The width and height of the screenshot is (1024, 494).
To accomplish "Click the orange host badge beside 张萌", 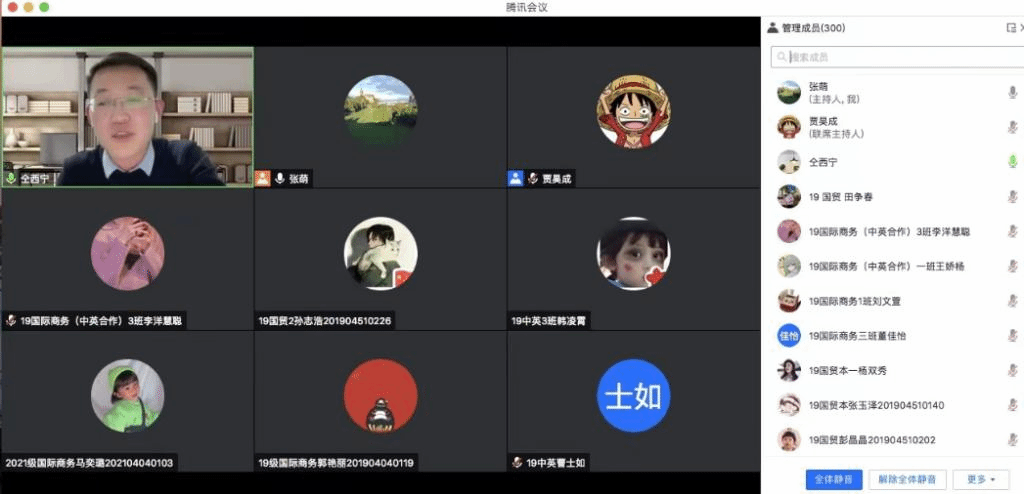I will 262,179.
